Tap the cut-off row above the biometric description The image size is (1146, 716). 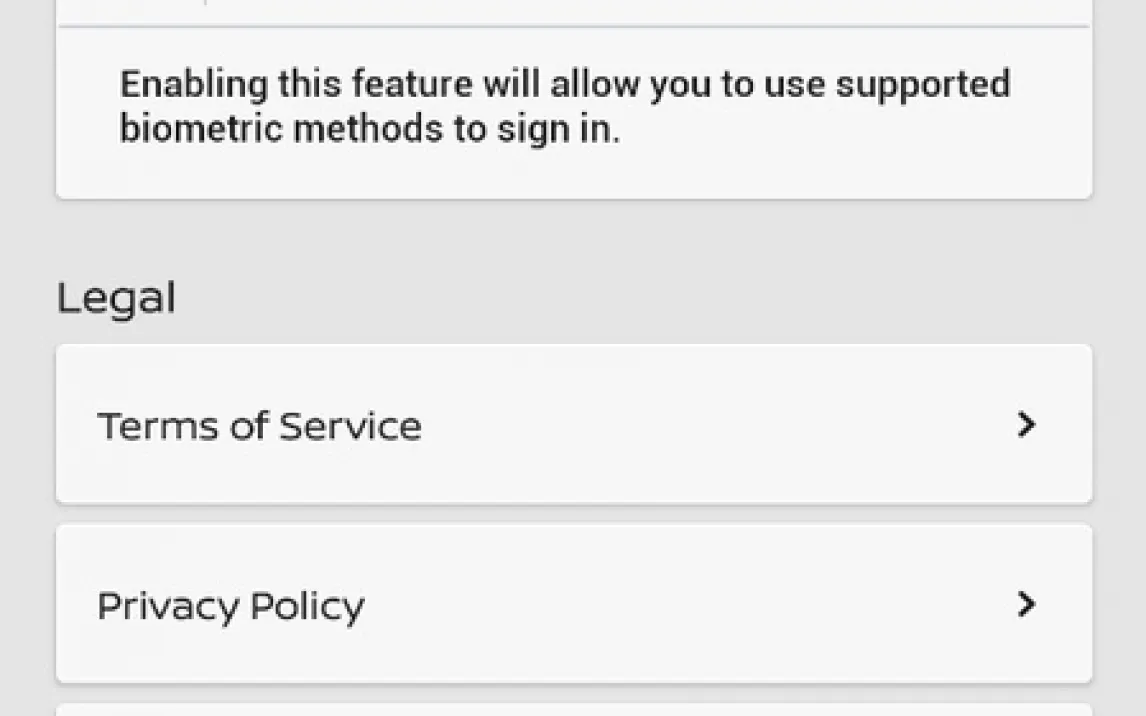pyautogui.click(x=573, y=11)
